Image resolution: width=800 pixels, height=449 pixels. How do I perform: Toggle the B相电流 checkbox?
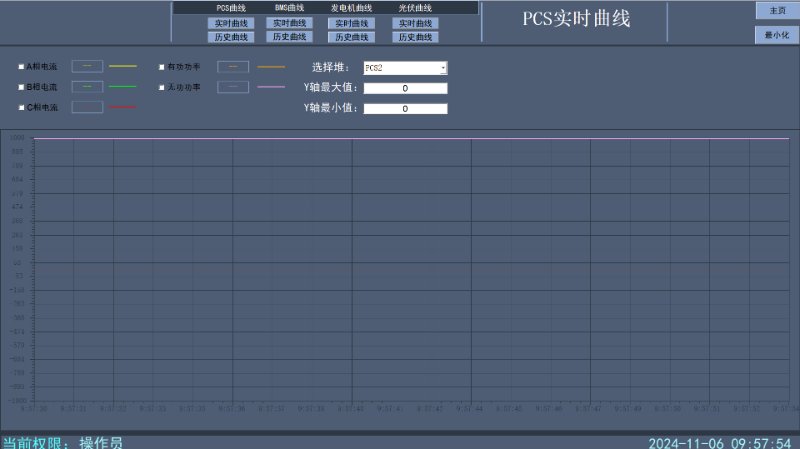21,87
